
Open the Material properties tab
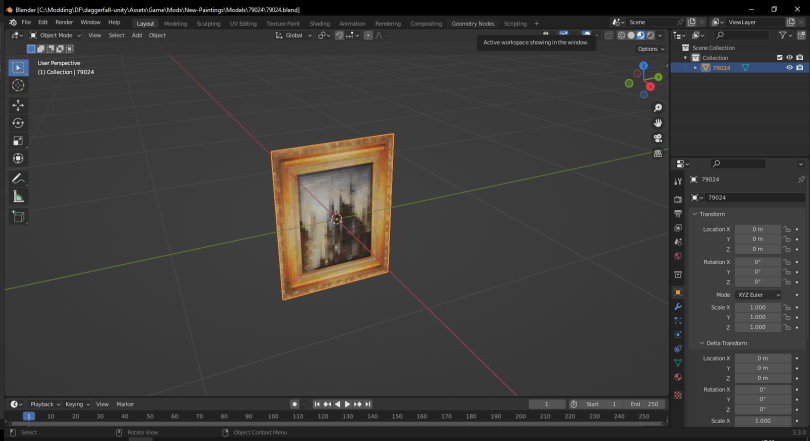(x=678, y=377)
